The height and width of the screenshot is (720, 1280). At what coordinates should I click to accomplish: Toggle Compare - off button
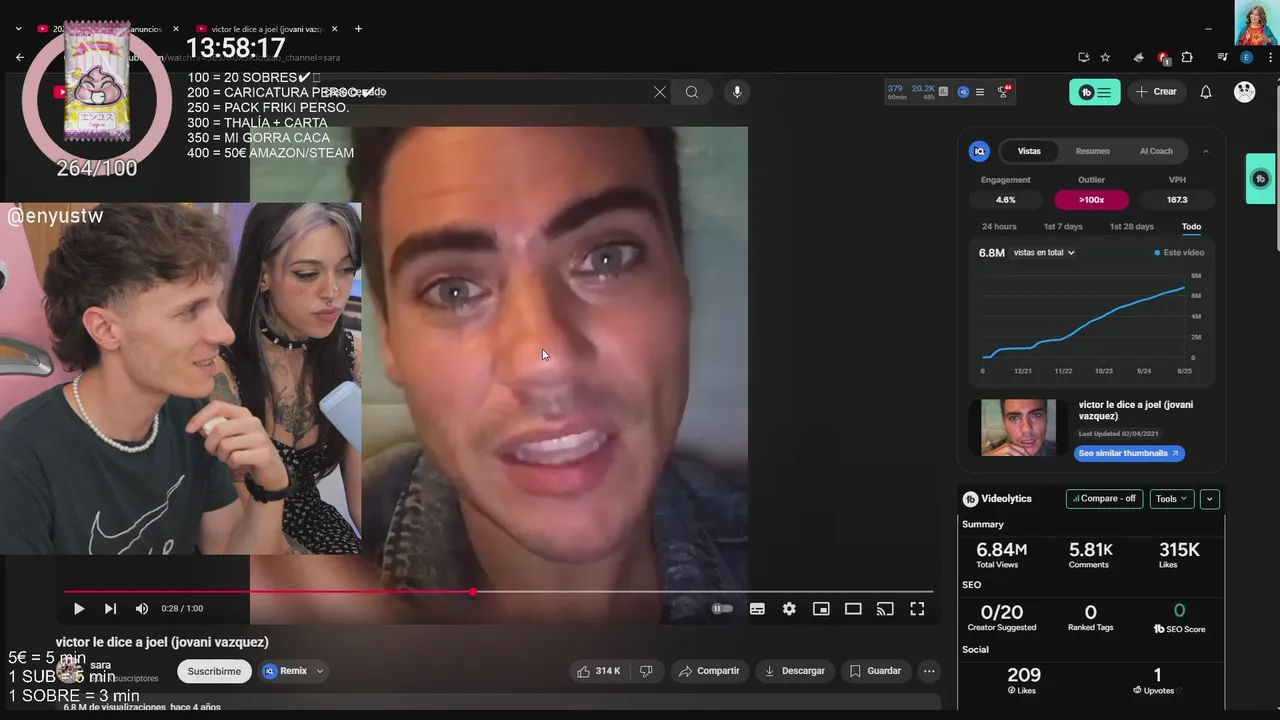[1104, 498]
